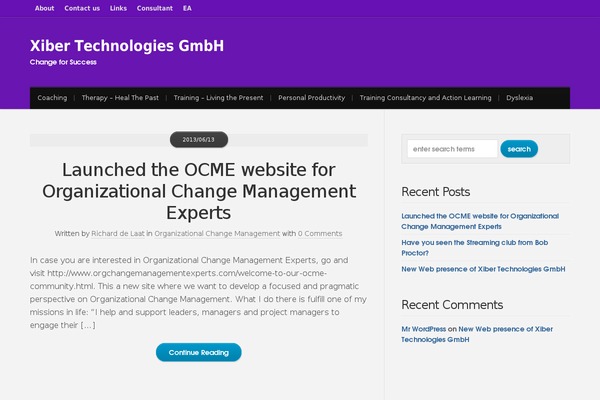Open recent post New Web presence of Xiber

[x=483, y=269]
